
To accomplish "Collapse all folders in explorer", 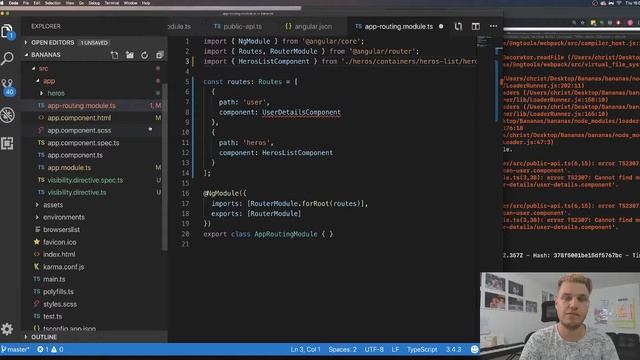I will pyautogui.click(x=160, y=55).
